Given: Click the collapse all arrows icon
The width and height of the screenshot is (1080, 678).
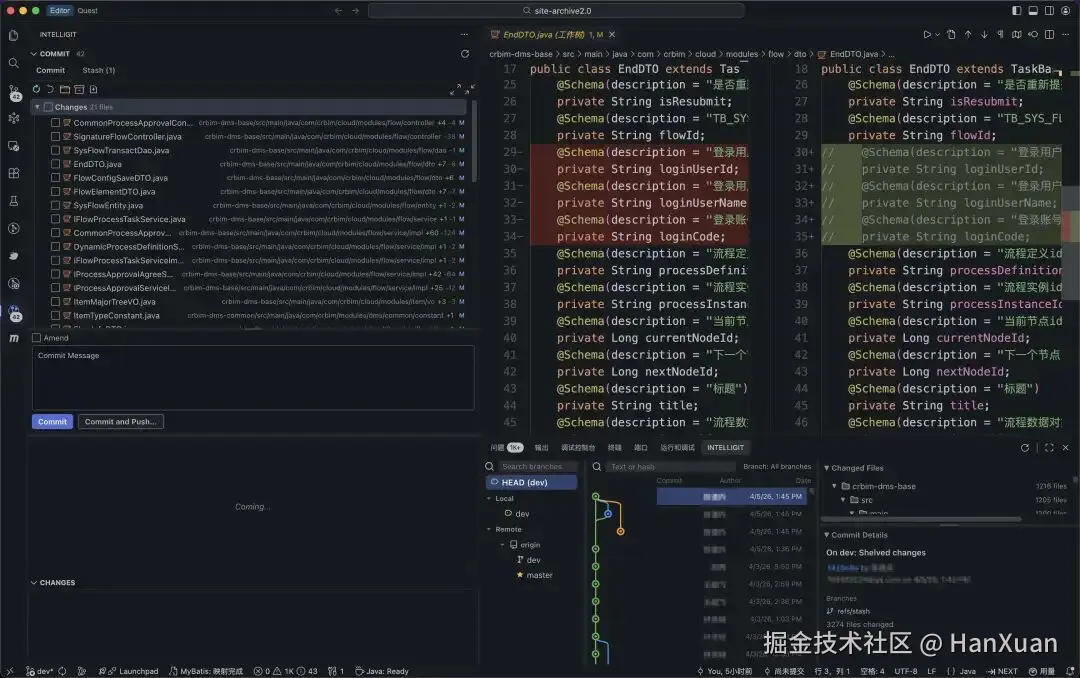Looking at the screenshot, I should pos(470,90).
